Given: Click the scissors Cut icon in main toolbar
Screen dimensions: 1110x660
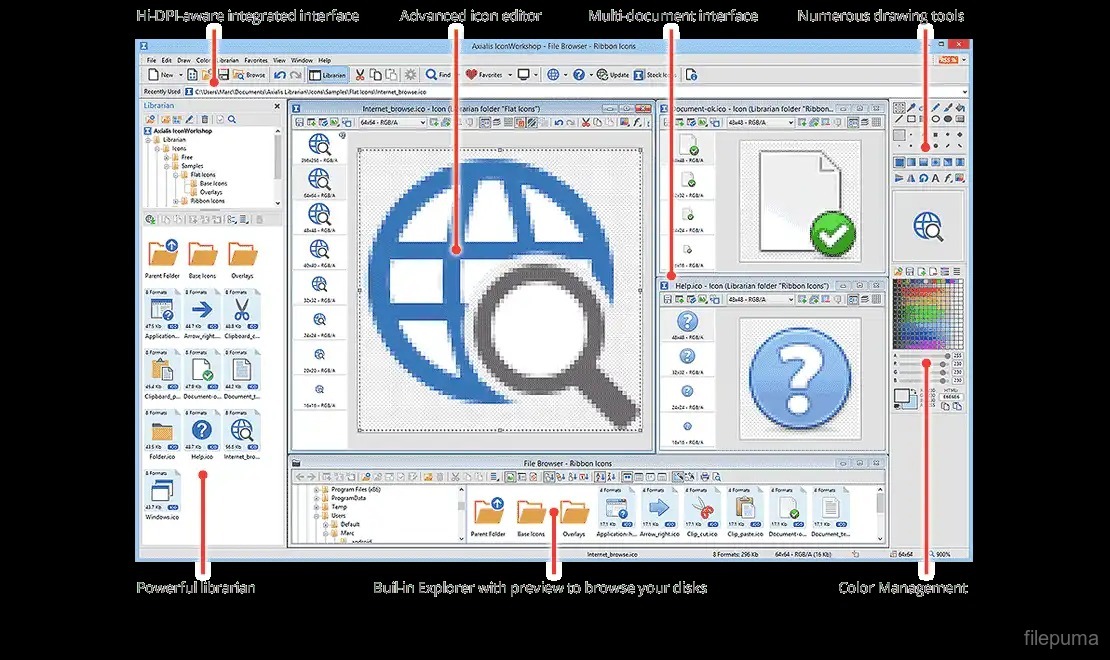Looking at the screenshot, I should tap(360, 75).
